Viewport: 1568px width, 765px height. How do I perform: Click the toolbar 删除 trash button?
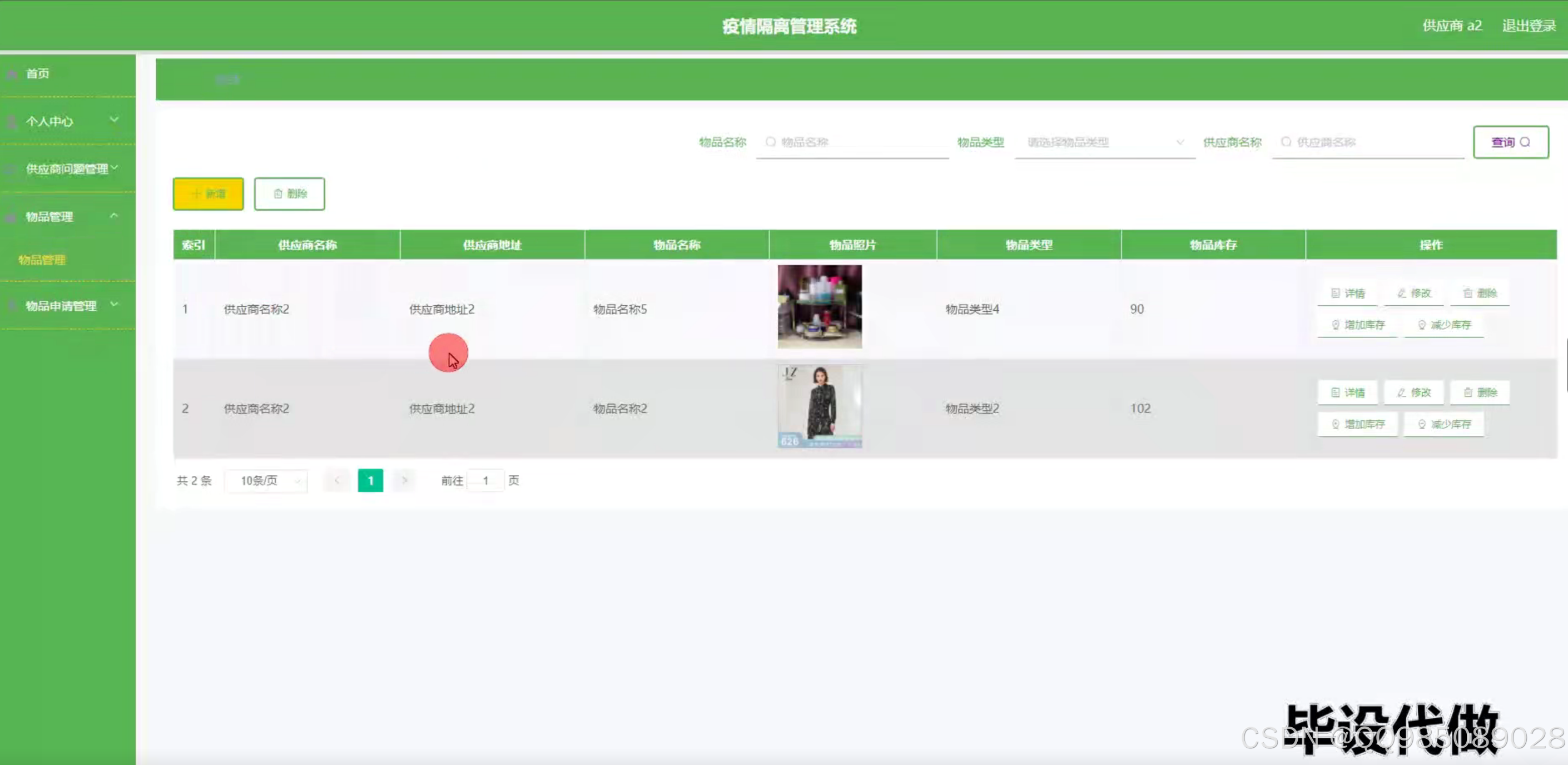(x=289, y=193)
